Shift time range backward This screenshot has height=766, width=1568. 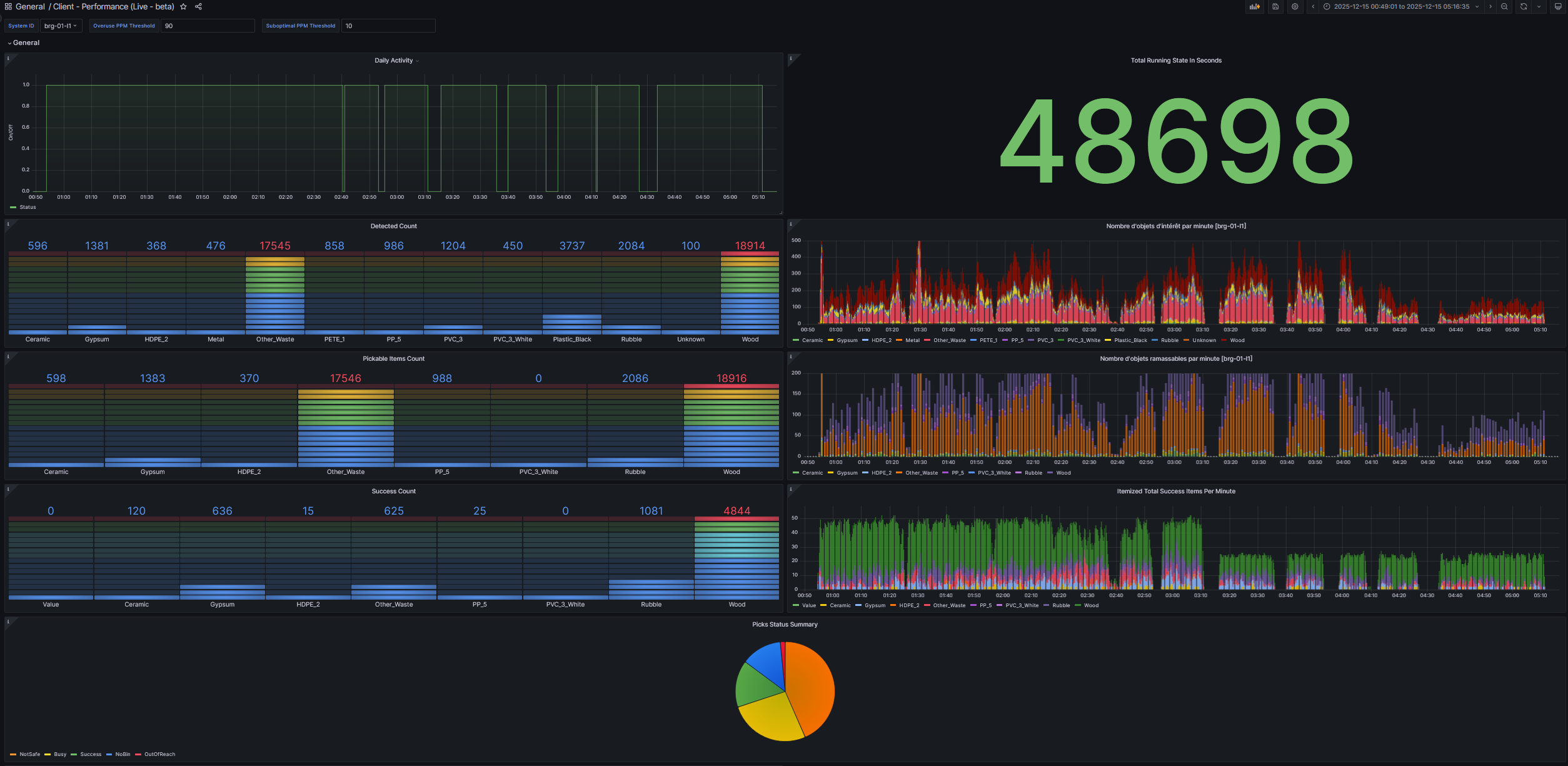click(x=1313, y=7)
